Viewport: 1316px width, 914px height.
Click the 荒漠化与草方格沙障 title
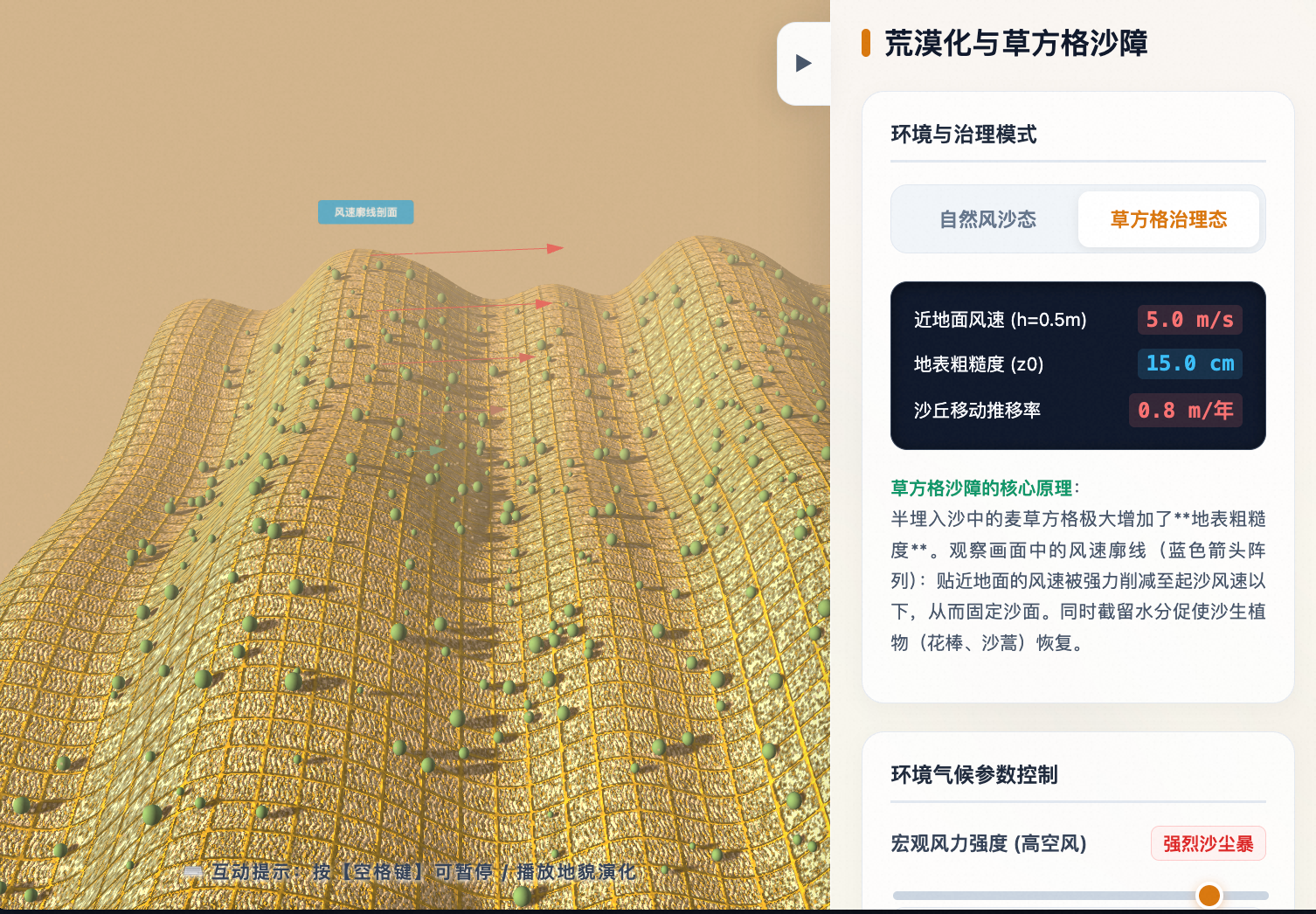click(x=1015, y=43)
